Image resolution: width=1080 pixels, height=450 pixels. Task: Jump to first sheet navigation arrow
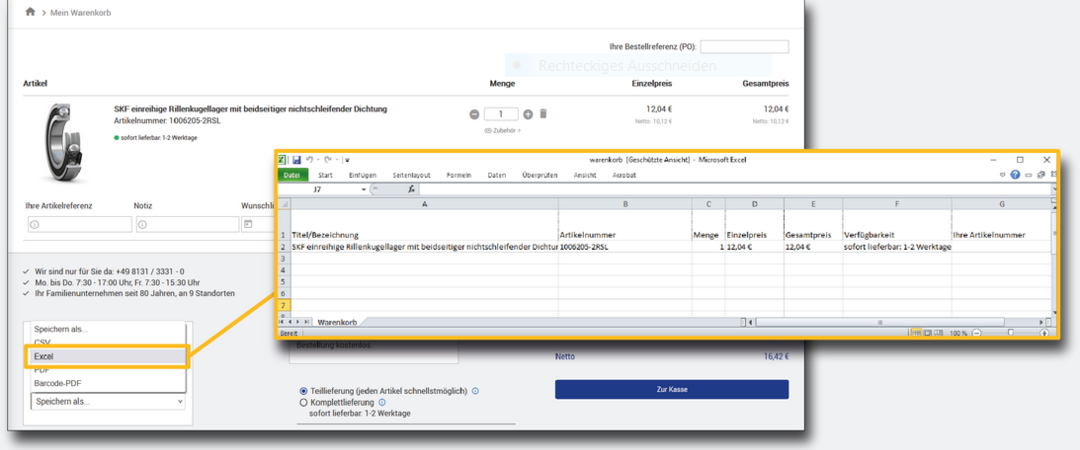281,322
